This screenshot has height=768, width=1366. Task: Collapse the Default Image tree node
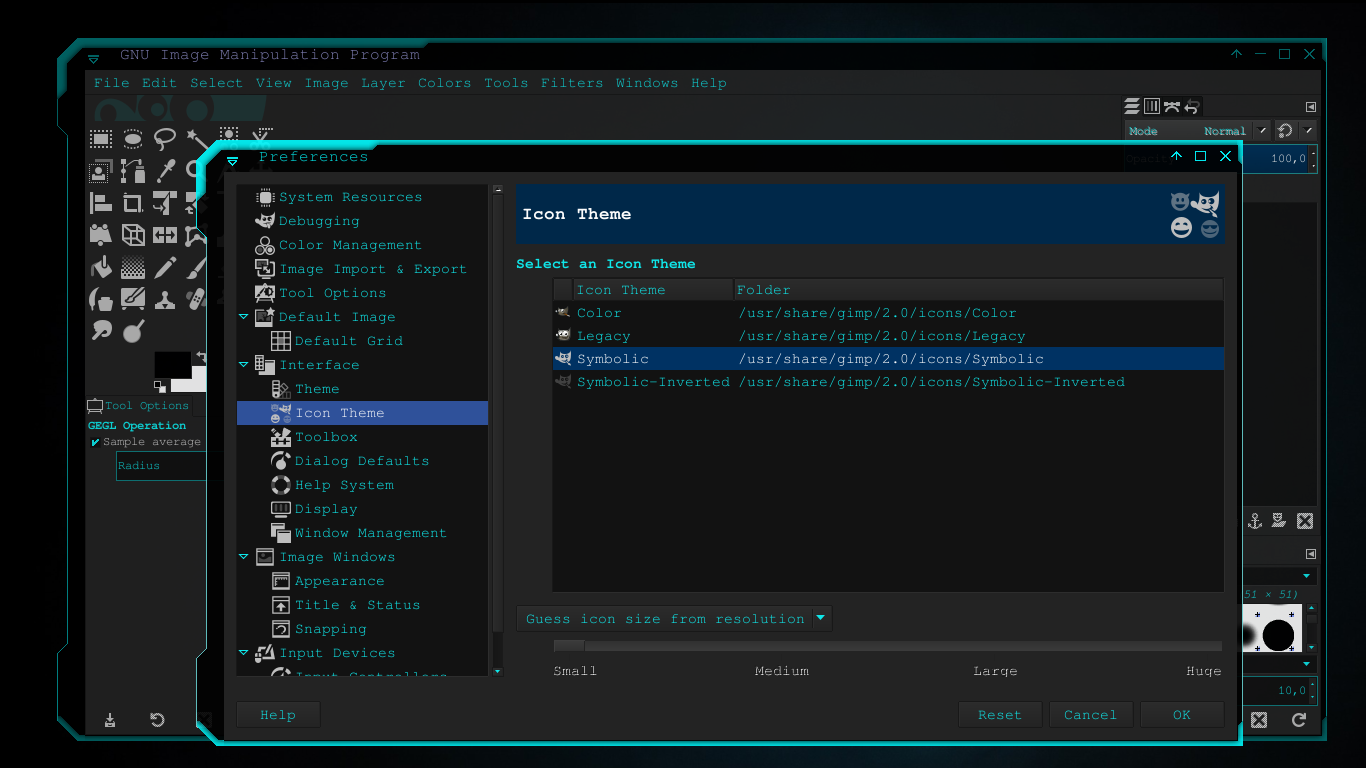pos(243,317)
